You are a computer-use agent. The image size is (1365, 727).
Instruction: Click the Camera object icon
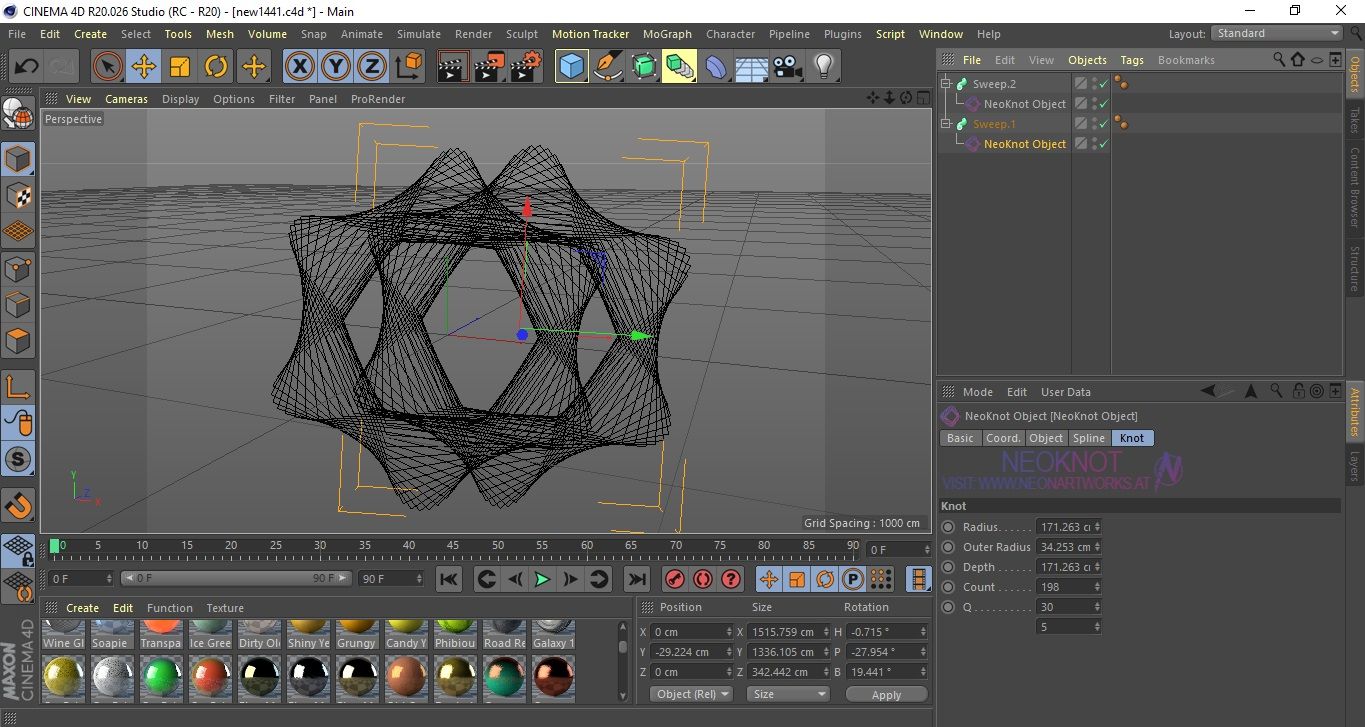pos(787,67)
